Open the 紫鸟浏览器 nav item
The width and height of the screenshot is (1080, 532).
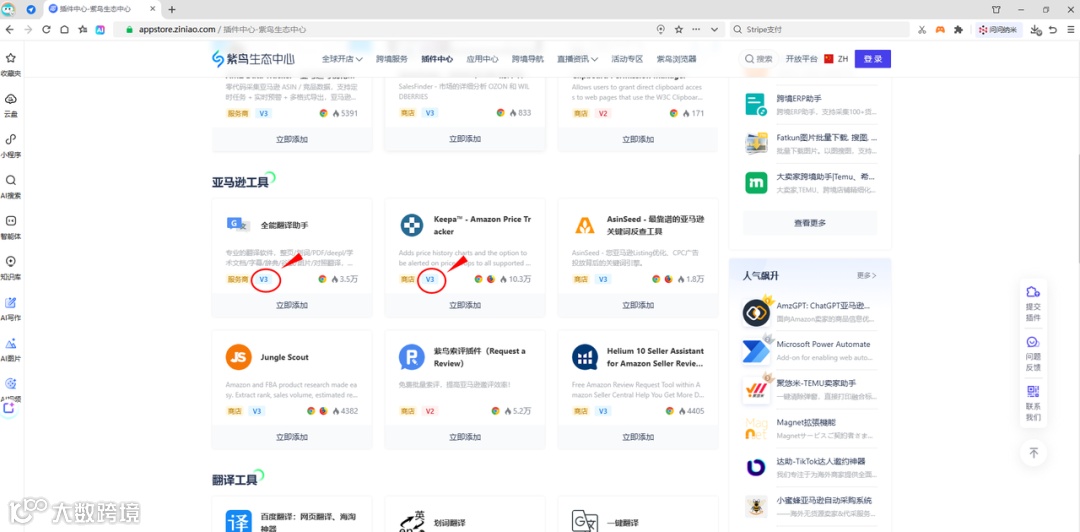coord(676,59)
